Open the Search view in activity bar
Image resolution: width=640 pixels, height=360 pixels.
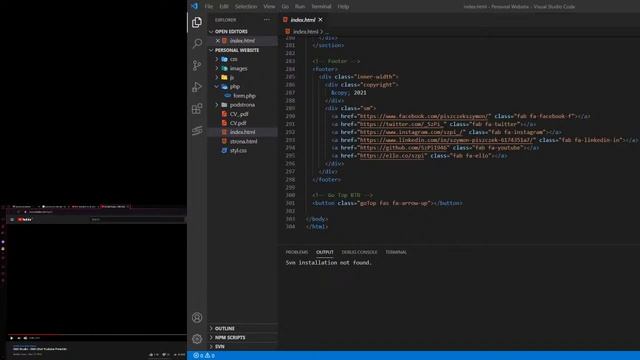(197, 43)
